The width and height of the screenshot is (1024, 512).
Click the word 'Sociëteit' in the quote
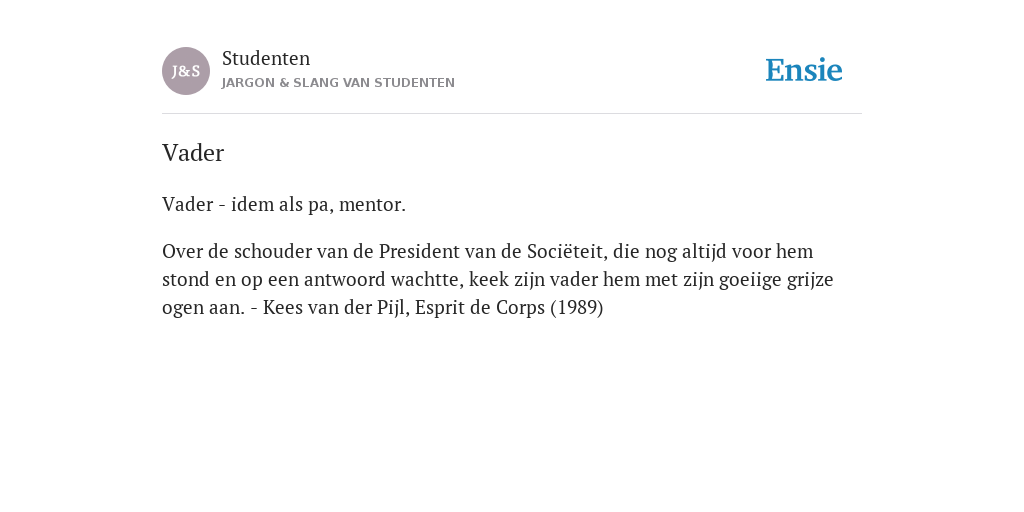pyautogui.click(x=565, y=251)
